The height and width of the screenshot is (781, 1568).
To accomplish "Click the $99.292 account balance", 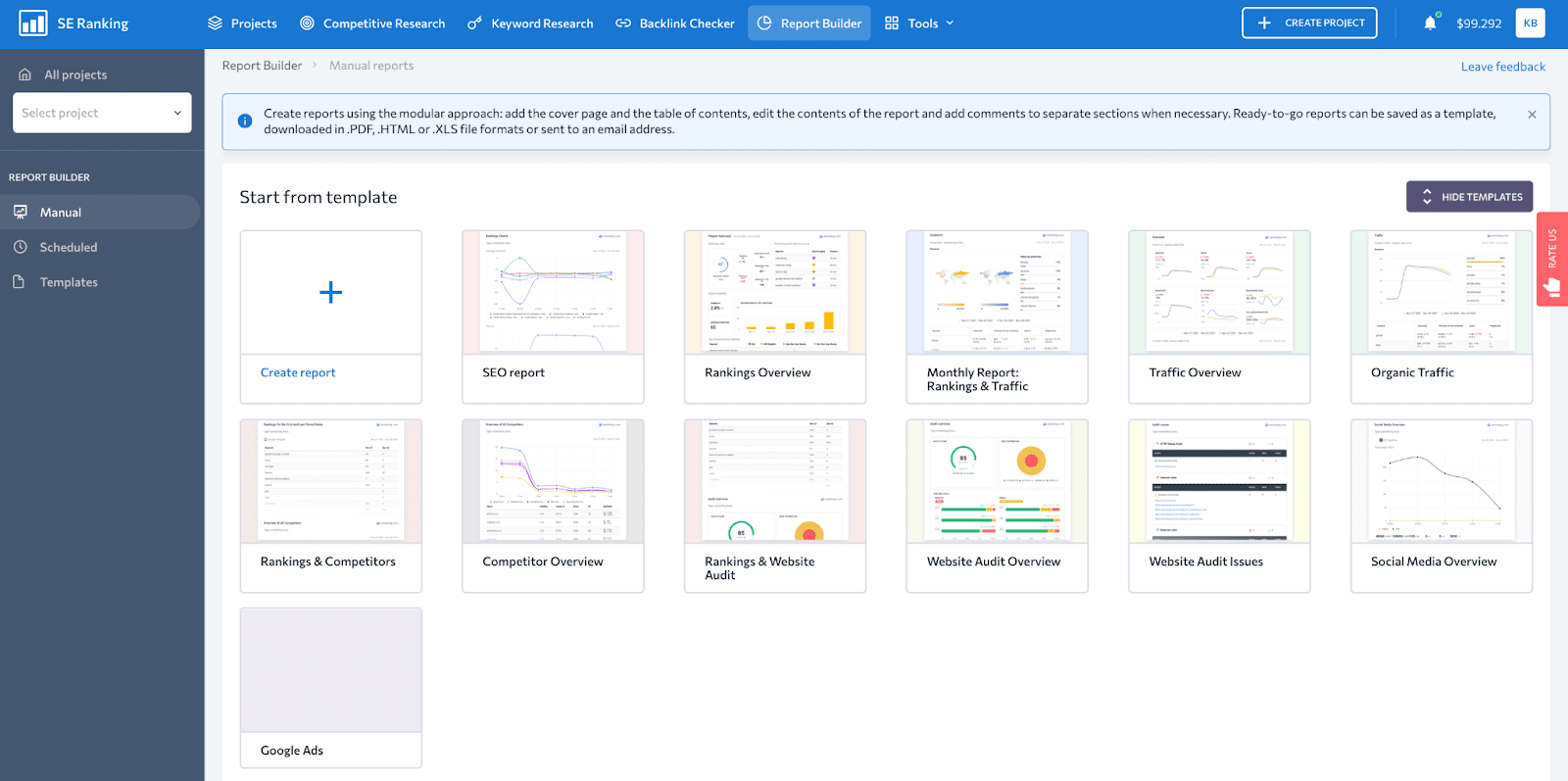I will [1479, 24].
